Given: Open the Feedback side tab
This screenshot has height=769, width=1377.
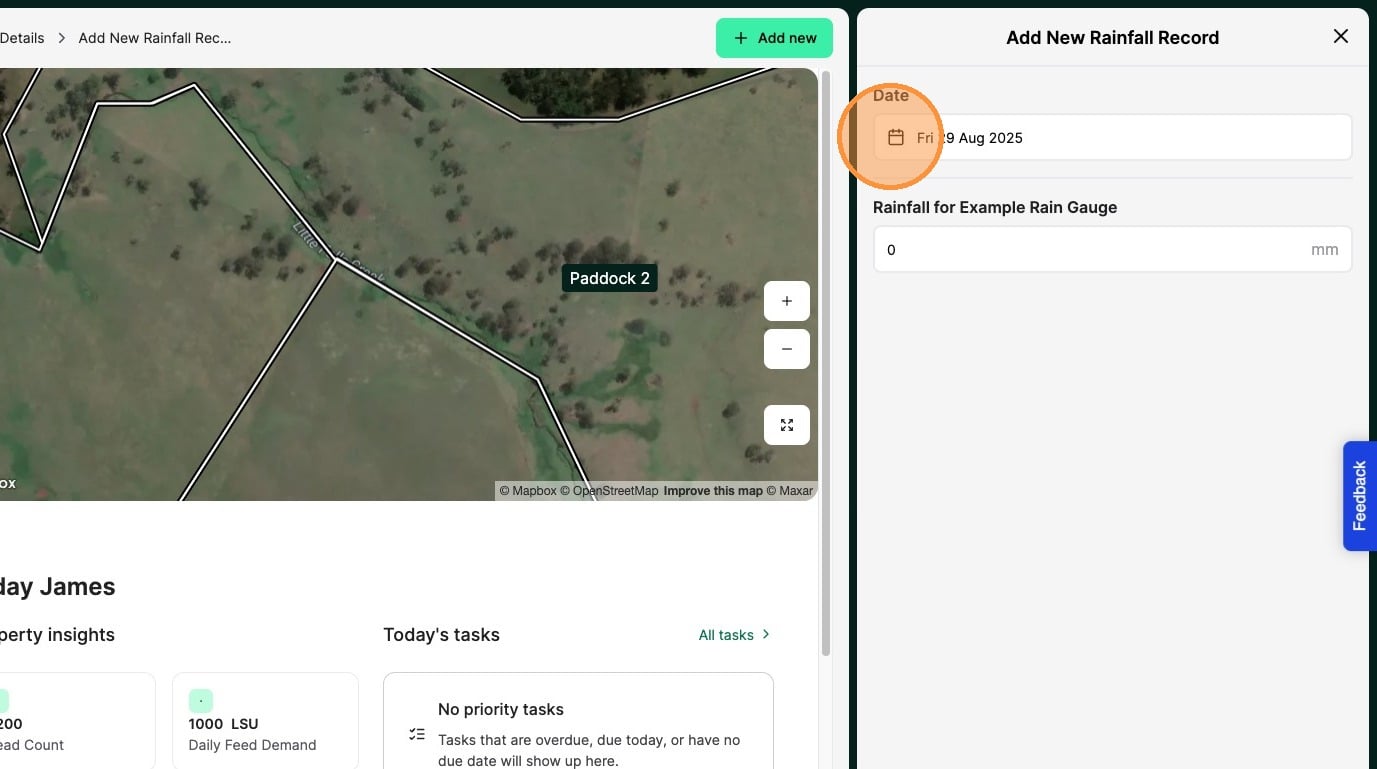Looking at the screenshot, I should pos(1359,496).
